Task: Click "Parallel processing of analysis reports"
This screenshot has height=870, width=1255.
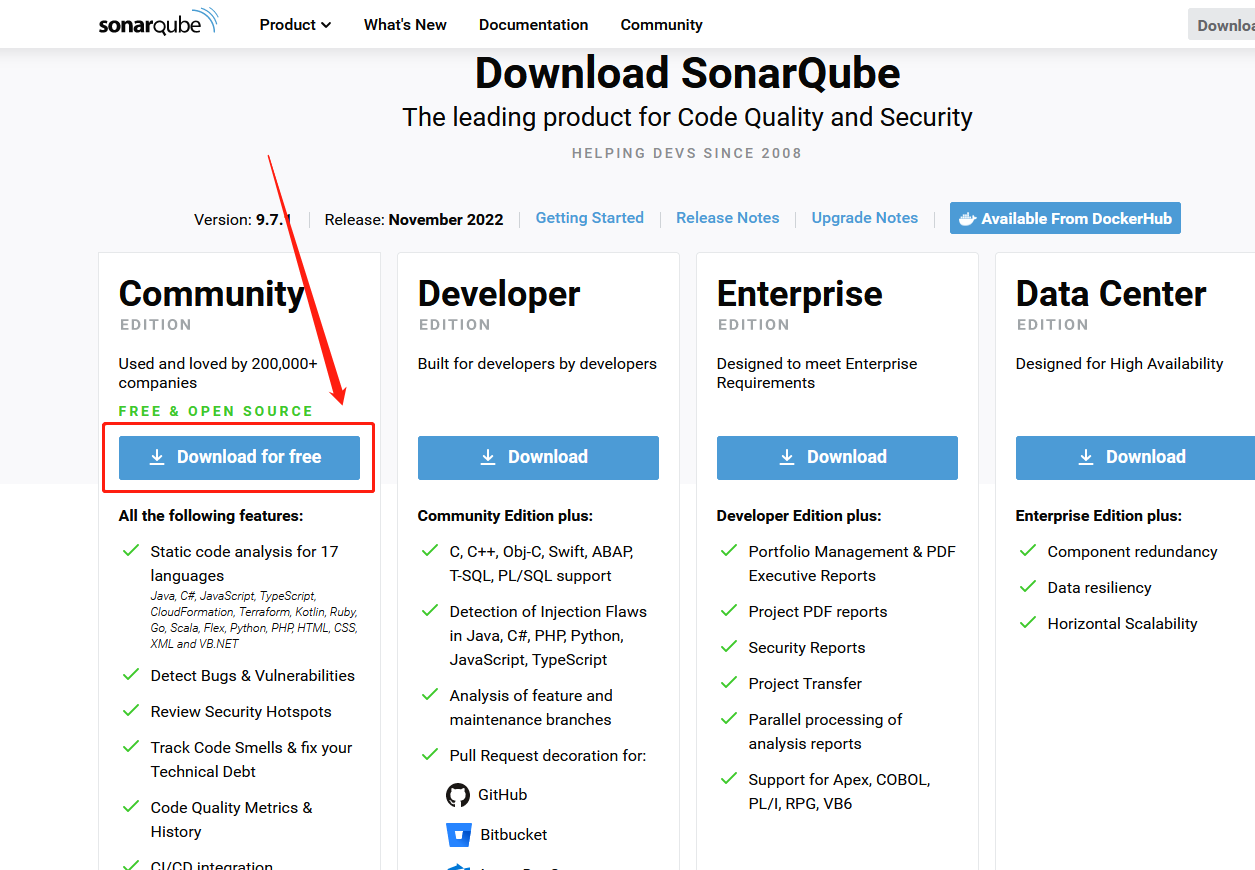Action: 825,732
